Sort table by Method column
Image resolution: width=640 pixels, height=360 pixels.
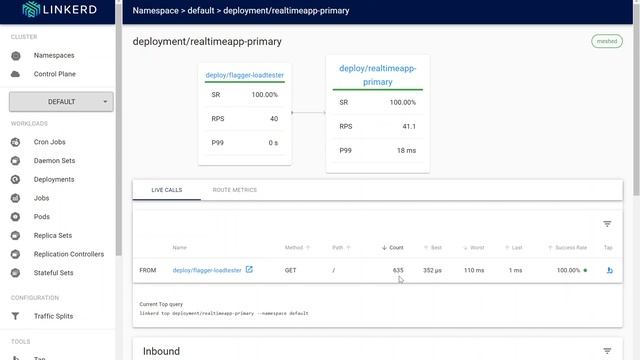[x=297, y=248]
